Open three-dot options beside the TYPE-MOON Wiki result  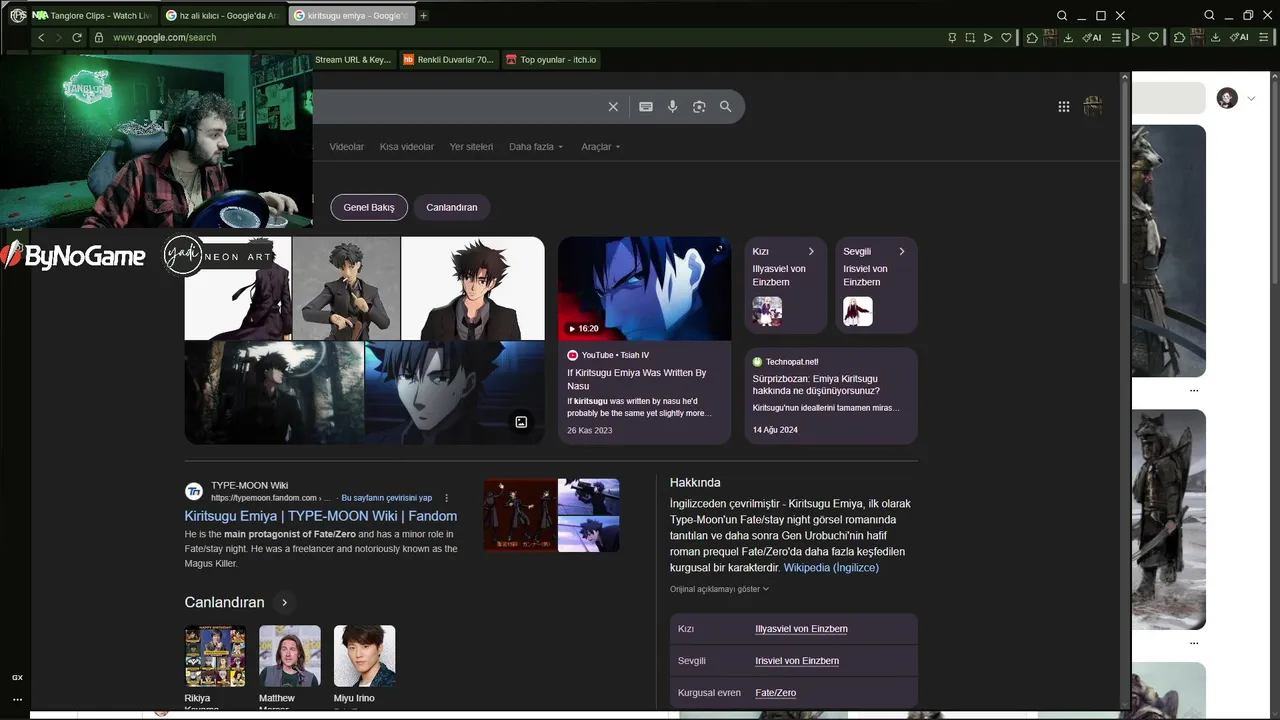[x=447, y=498]
